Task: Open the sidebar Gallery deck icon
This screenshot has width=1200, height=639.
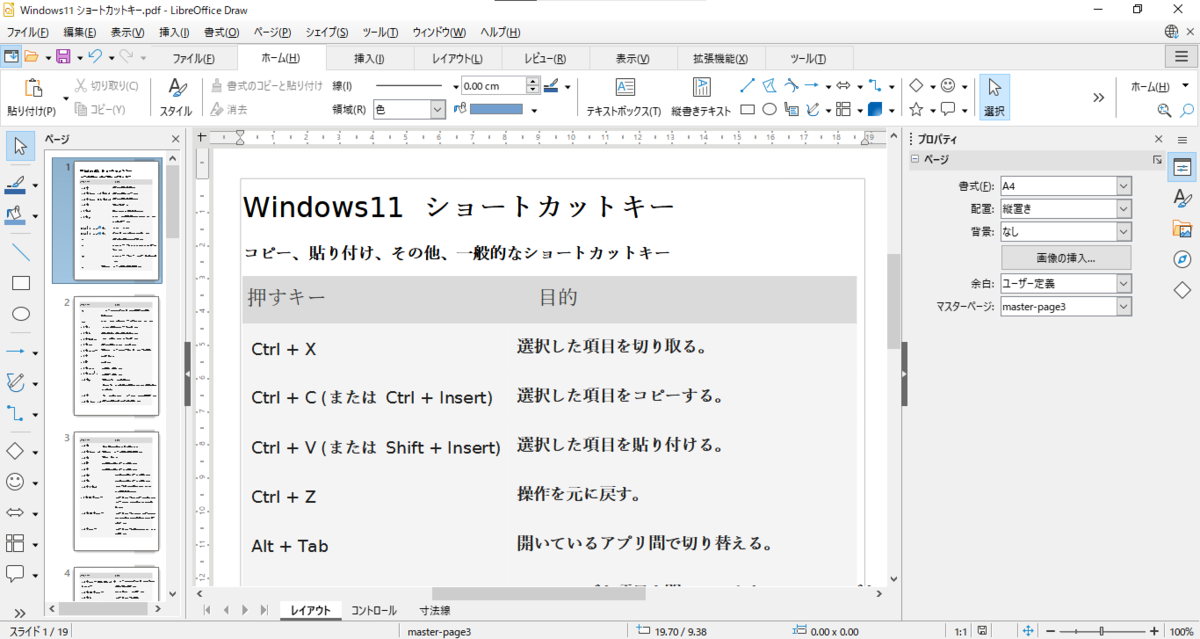Action: click(x=1182, y=228)
